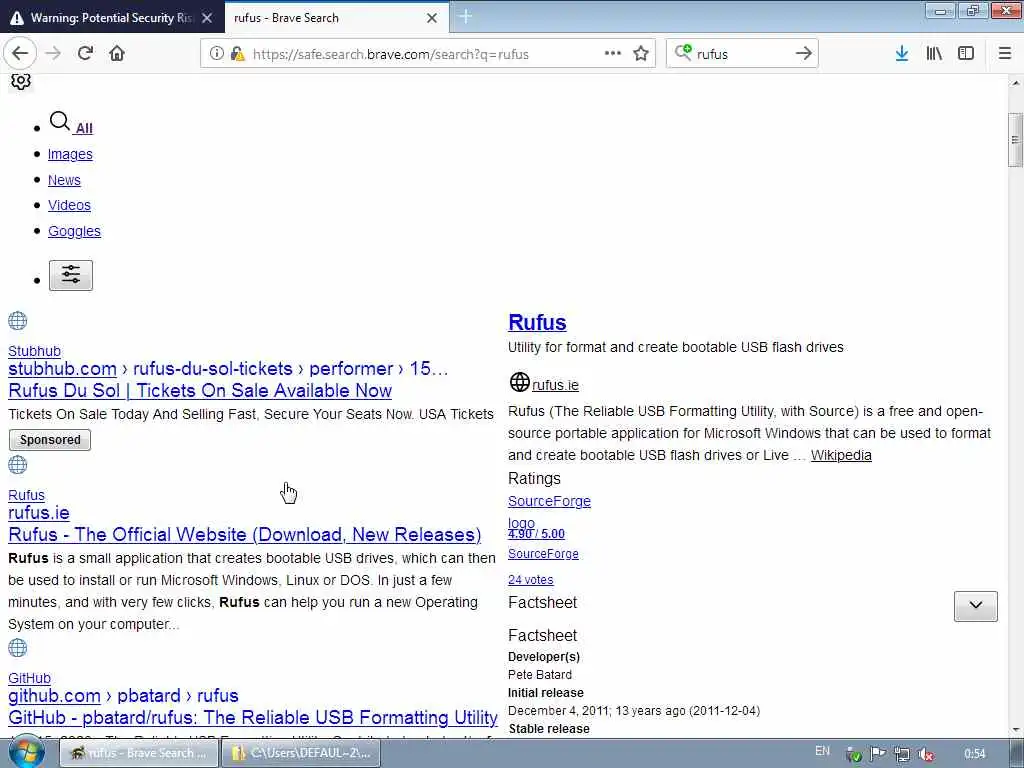The width and height of the screenshot is (1024, 768).
Task: Open the browser home page
Action: coord(117,54)
